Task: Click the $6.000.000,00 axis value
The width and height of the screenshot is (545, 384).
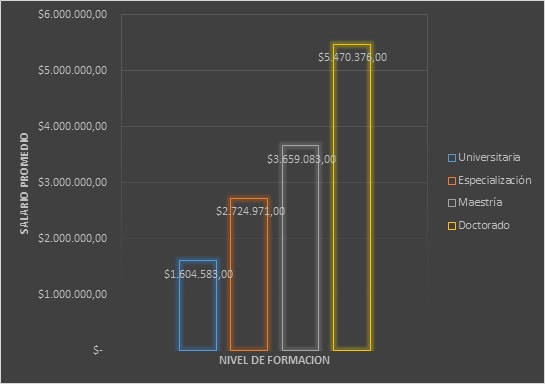Action: [72, 15]
